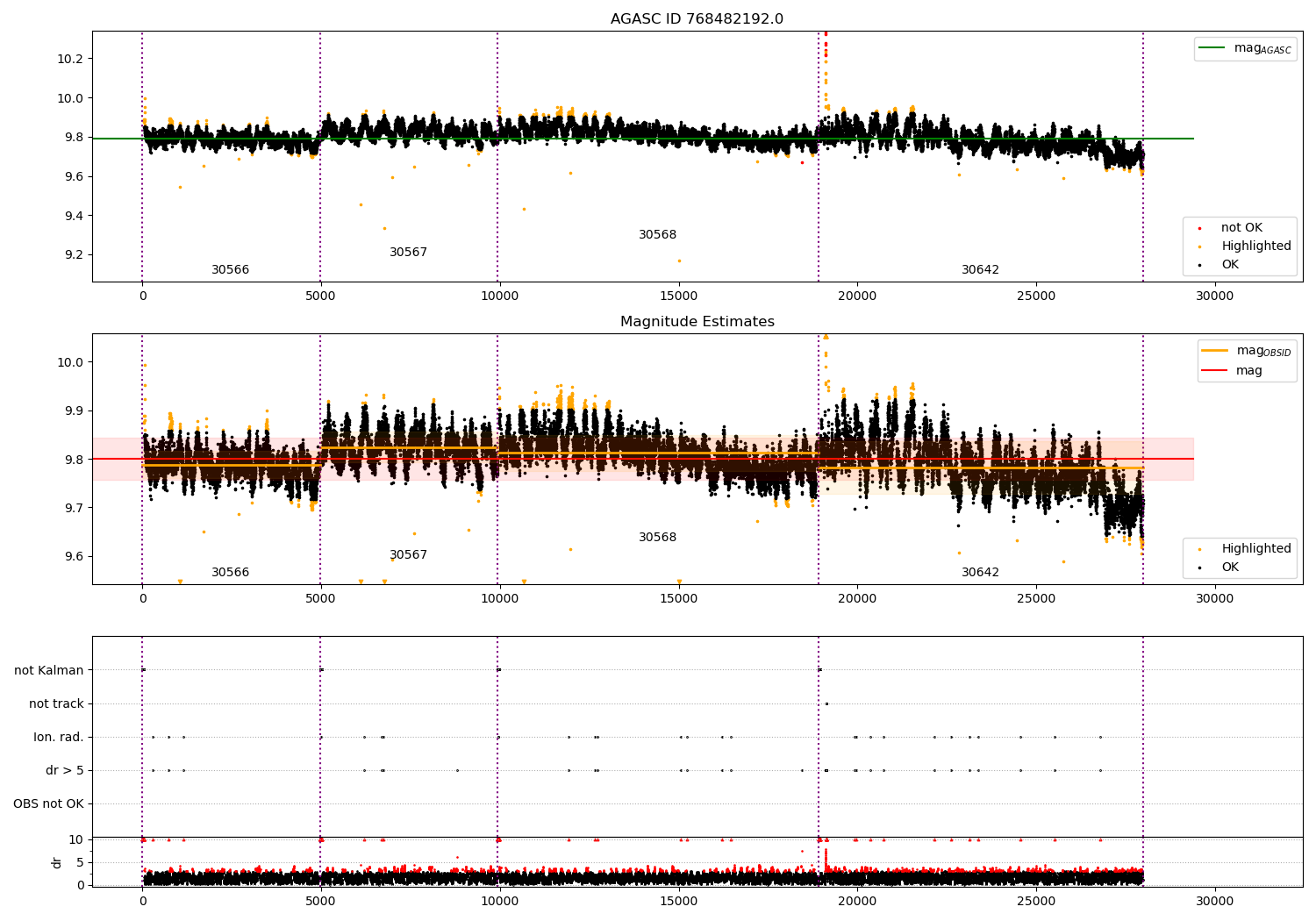The height and width of the screenshot is (921, 1316).
Task: Click the 'Ion. rad.' axis label
Action: pos(59,738)
